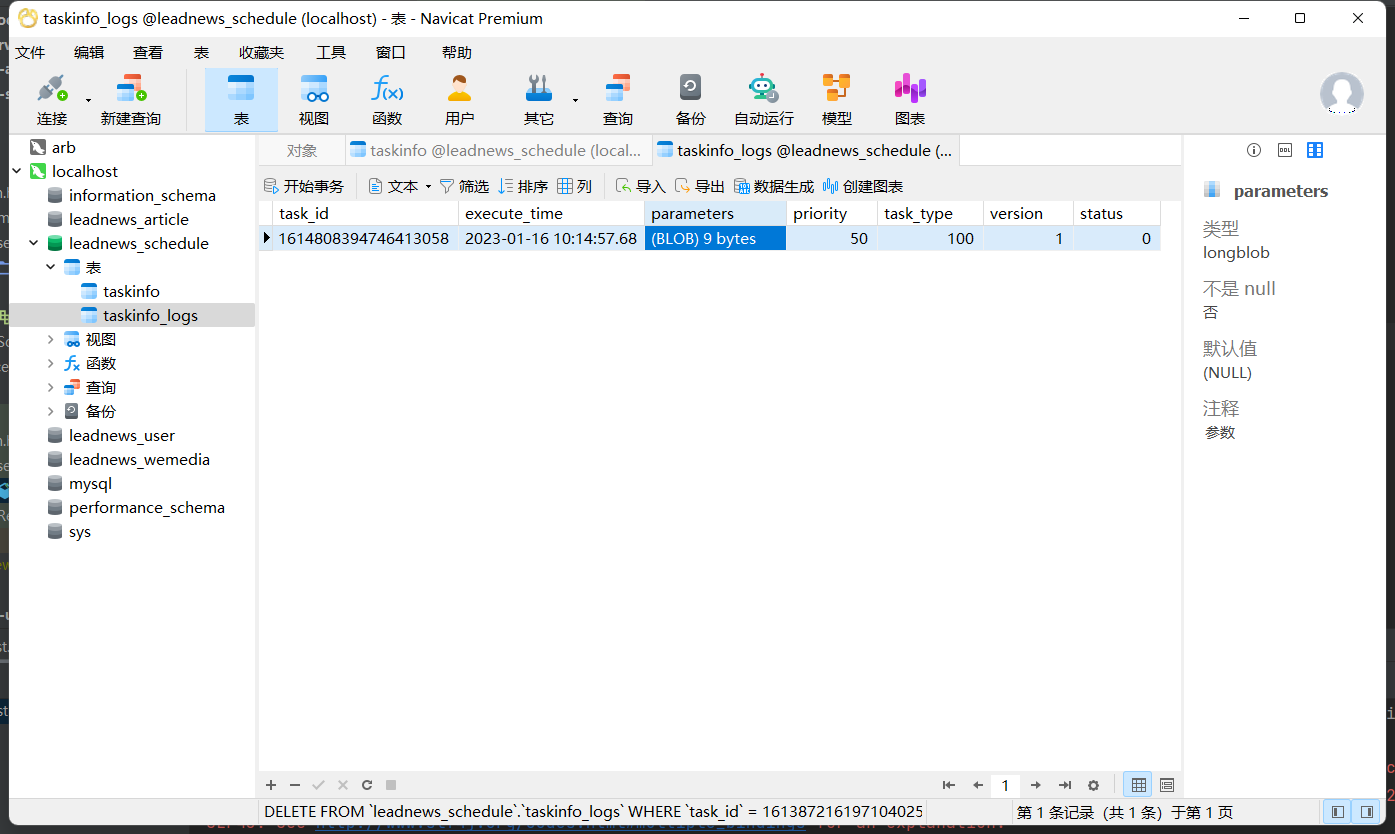Click the New Query toolbar icon
This screenshot has width=1395, height=834.
pos(131,99)
